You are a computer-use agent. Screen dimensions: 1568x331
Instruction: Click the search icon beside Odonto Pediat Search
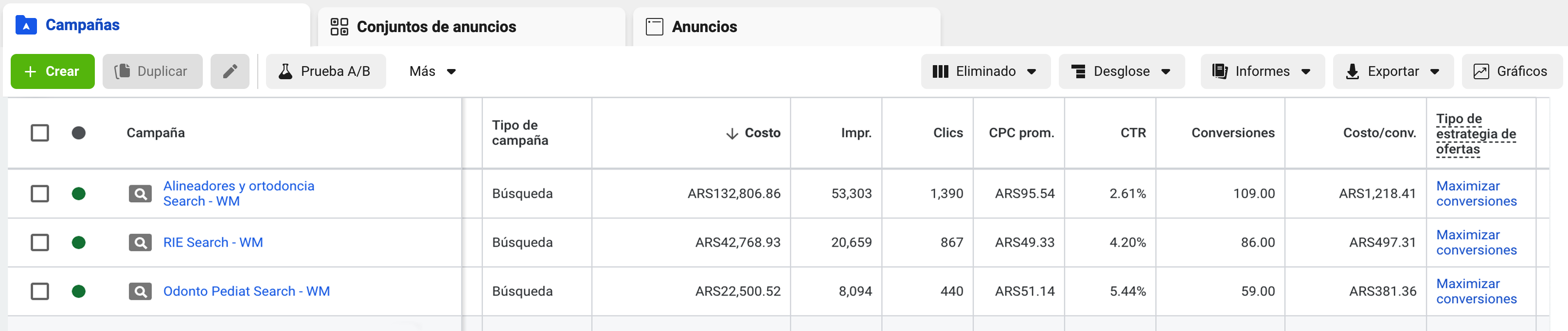(x=140, y=292)
